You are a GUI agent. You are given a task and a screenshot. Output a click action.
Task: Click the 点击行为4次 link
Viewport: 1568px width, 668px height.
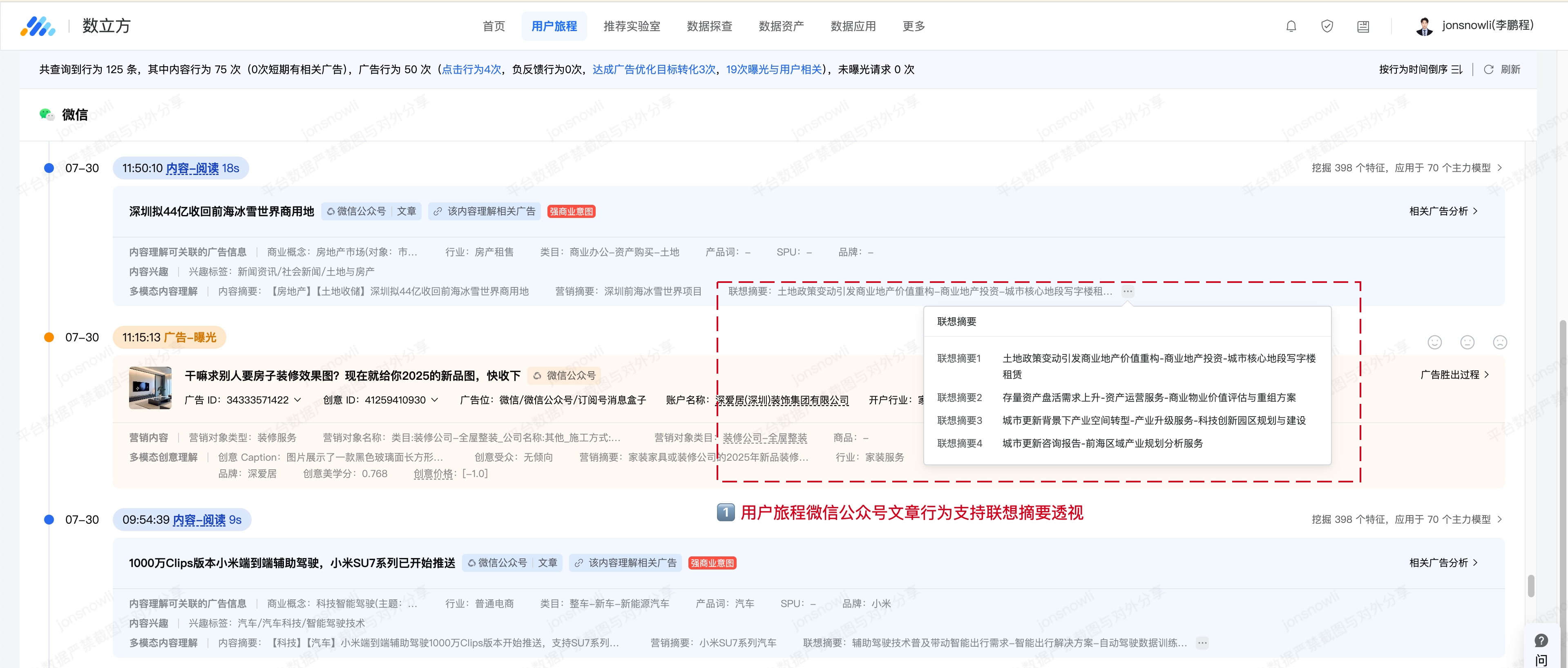coord(471,69)
